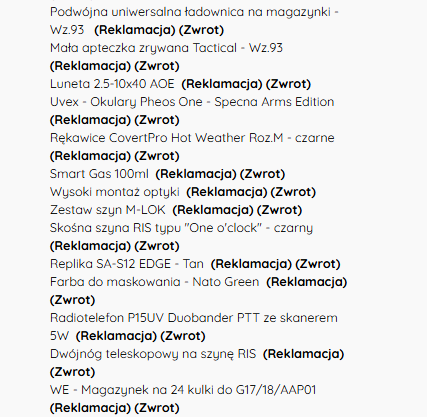Open Reklamacja for Podwójna uniwersalna ładownica Wz.93
Screen dimensions: 427x417
tap(135, 30)
